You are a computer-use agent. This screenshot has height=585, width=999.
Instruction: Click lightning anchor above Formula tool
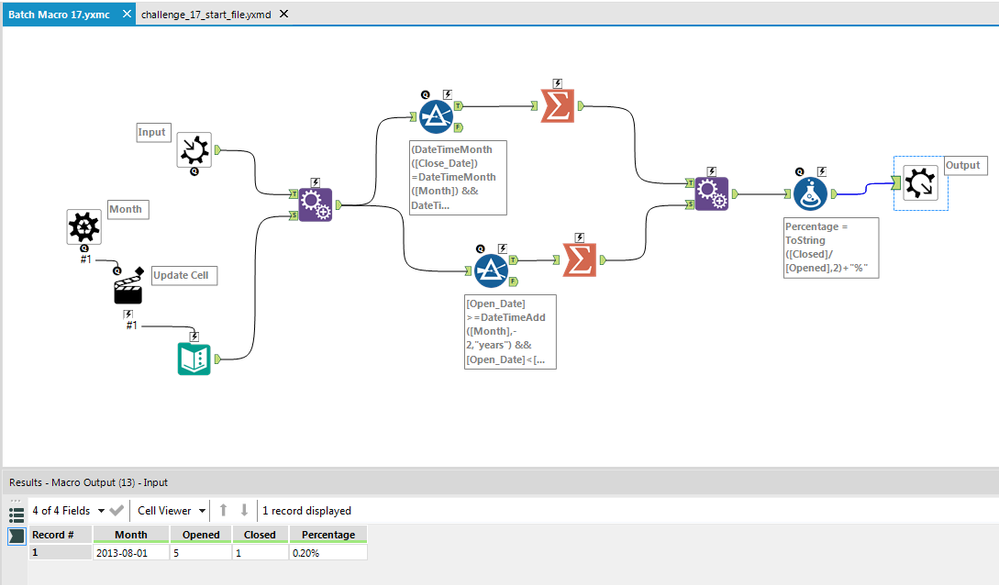click(x=822, y=171)
